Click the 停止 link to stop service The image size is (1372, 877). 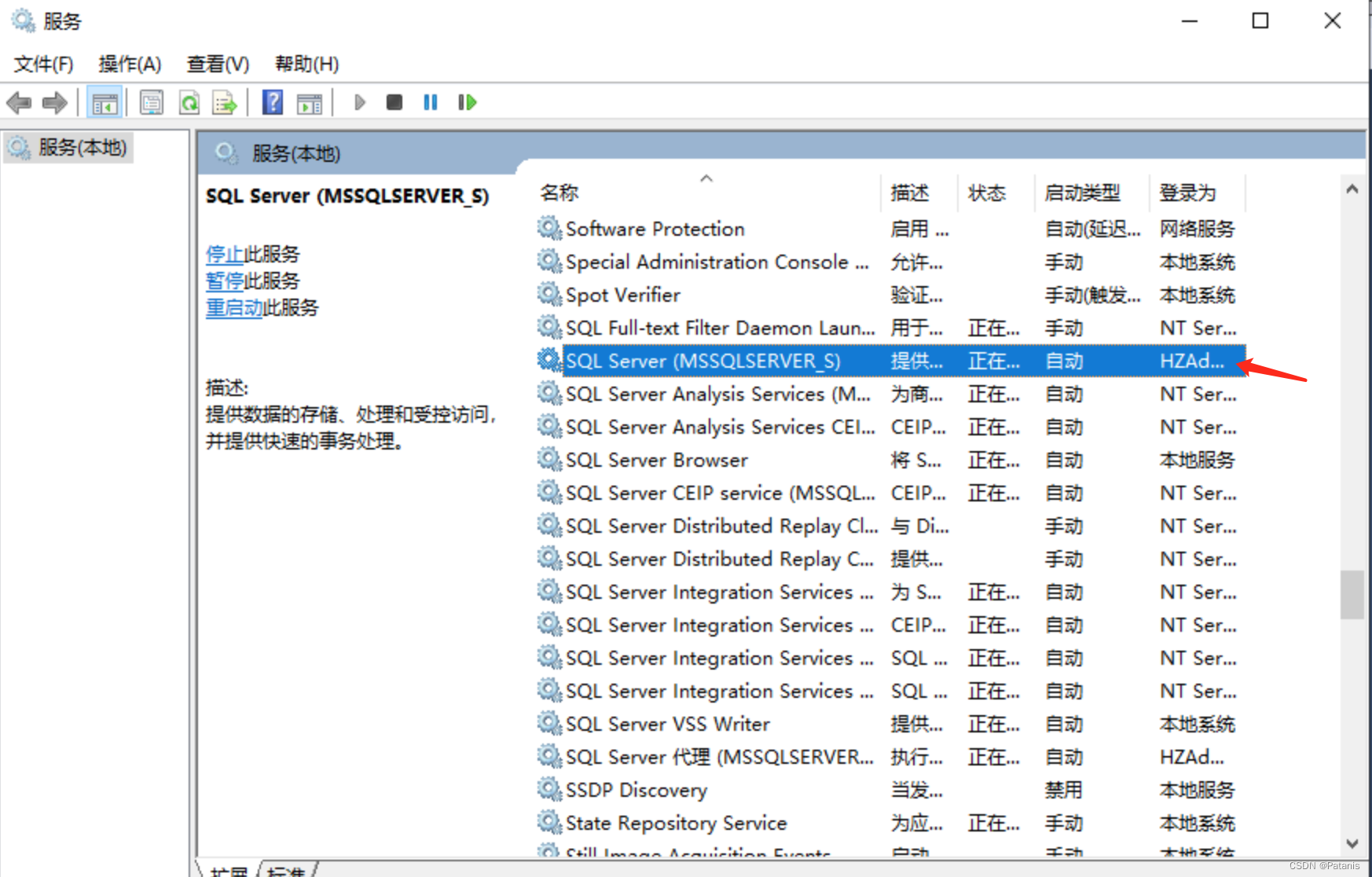pos(225,254)
